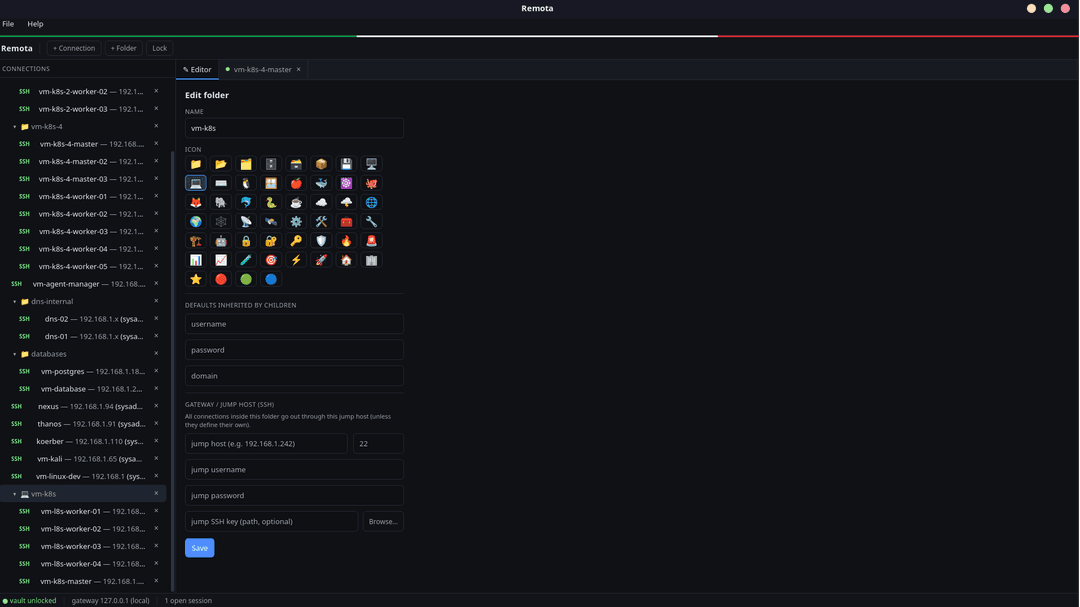1080x607 pixels.
Task: Pick the blue circle icon
Action: (271, 280)
